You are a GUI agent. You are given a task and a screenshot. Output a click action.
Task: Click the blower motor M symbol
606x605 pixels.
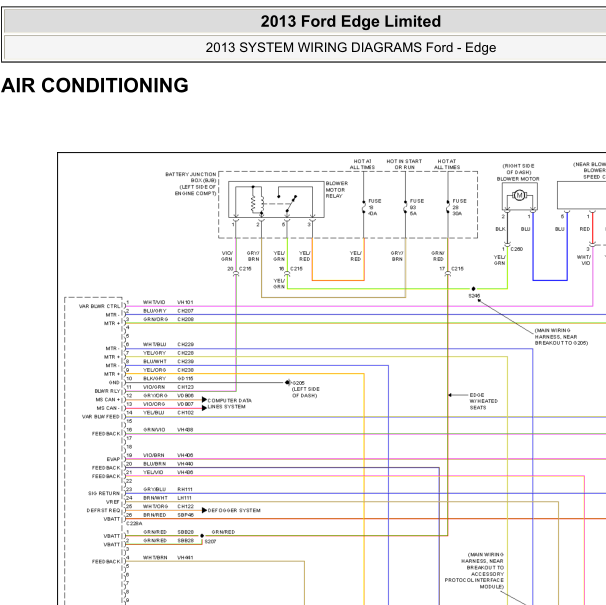point(519,195)
